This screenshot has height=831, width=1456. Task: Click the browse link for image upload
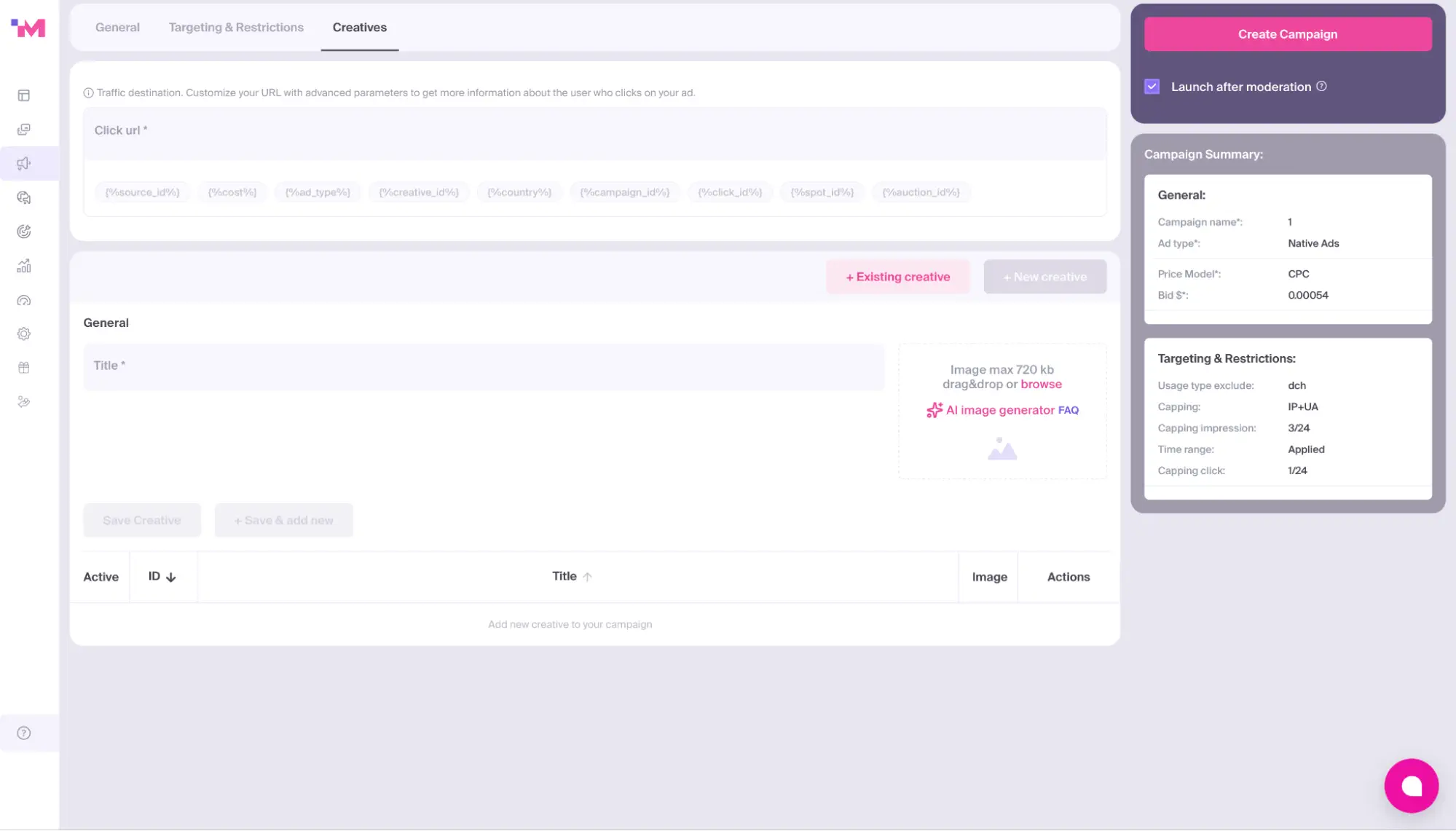point(1041,384)
